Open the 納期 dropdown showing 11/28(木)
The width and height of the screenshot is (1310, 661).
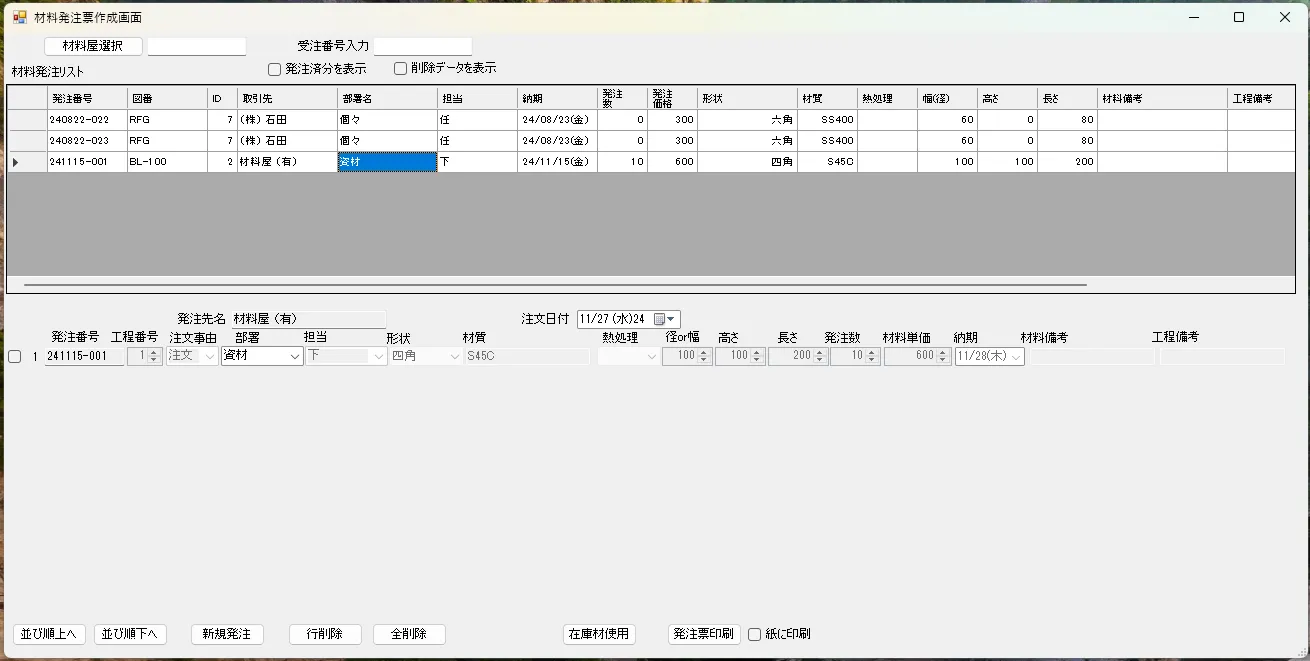[1016, 357]
